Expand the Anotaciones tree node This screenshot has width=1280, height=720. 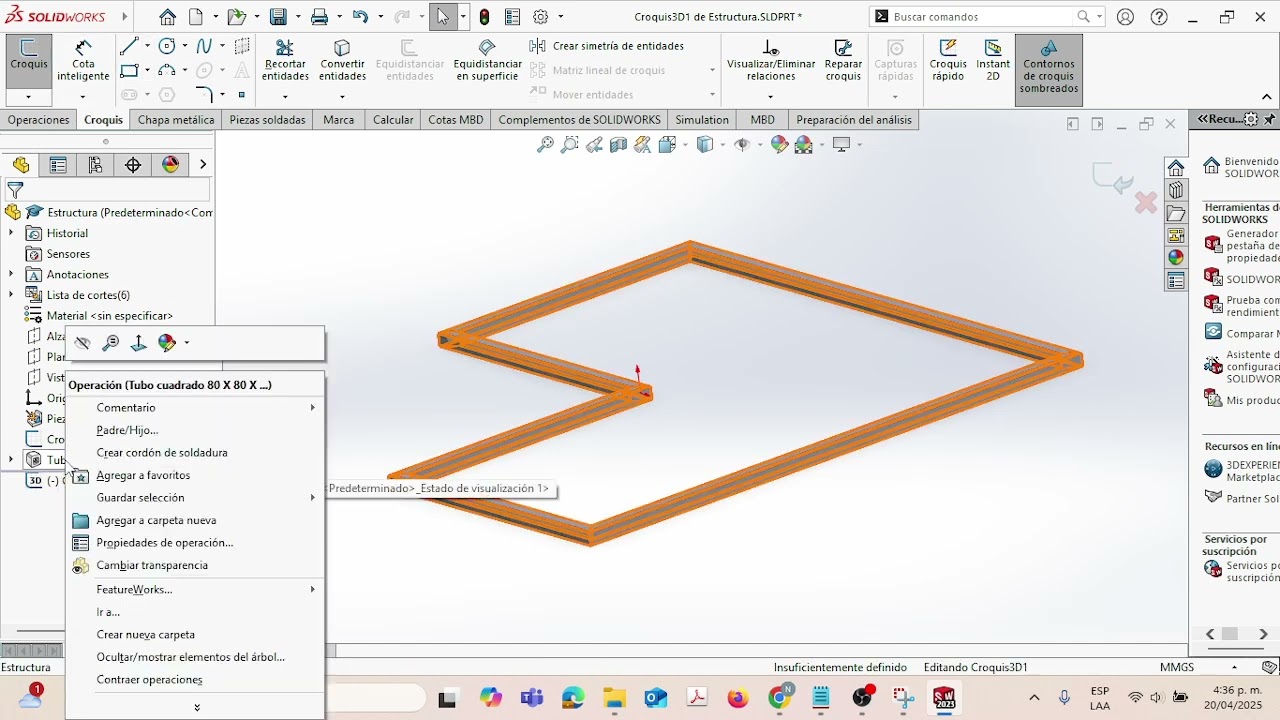tap(11, 274)
